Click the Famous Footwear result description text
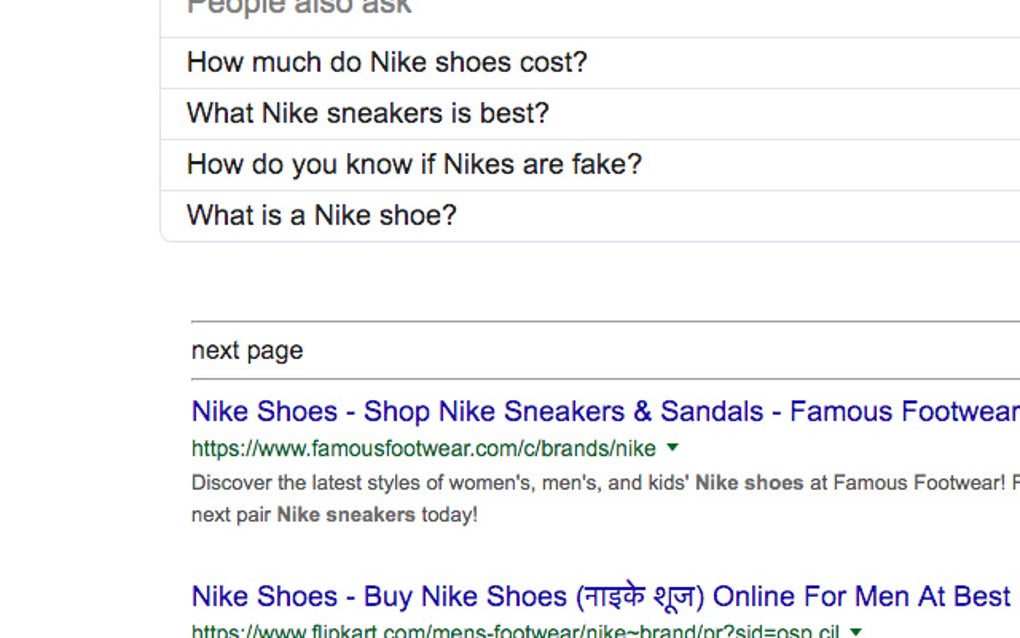This screenshot has height=638, width=1020. click(440, 484)
